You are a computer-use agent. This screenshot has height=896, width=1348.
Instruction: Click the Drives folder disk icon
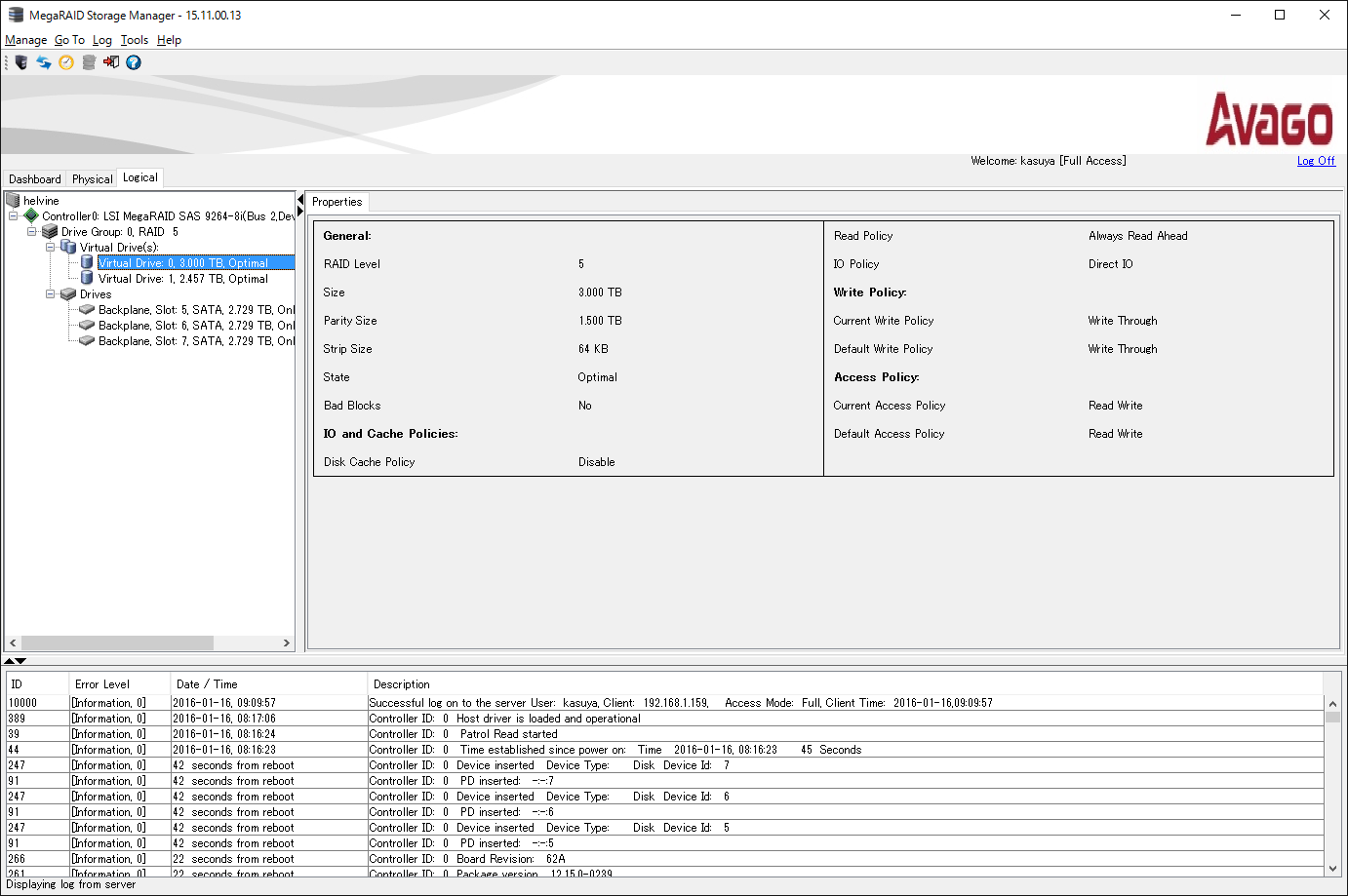[68, 293]
